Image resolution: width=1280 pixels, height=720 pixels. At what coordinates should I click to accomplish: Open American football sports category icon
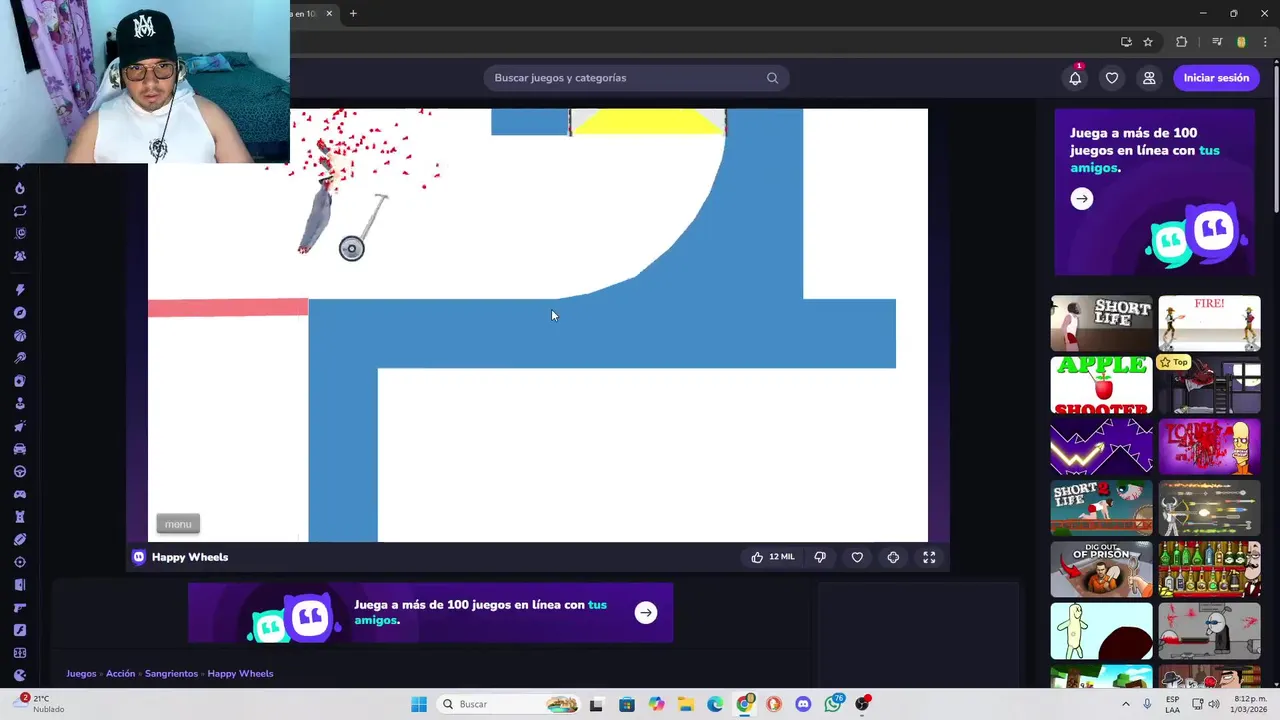coord(20,540)
